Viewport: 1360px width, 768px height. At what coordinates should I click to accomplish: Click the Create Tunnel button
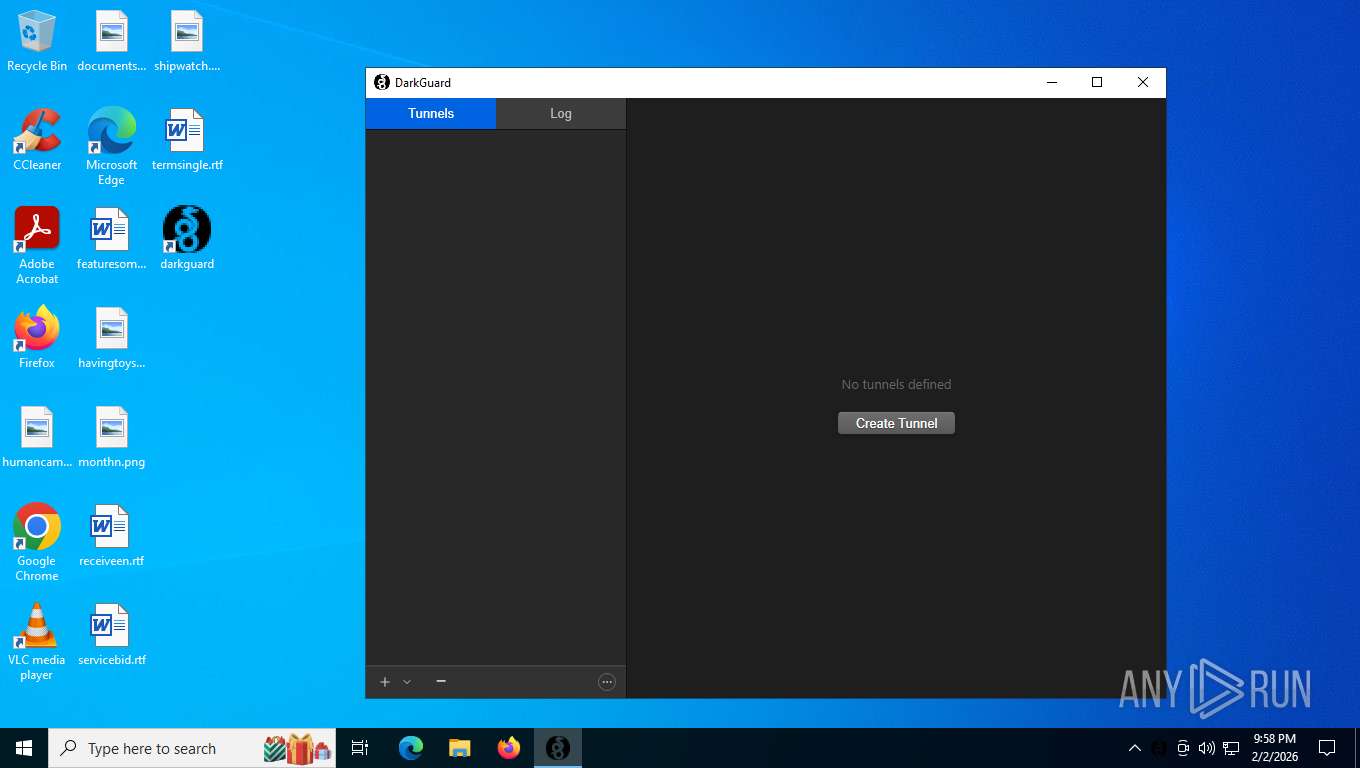pyautogui.click(x=896, y=423)
